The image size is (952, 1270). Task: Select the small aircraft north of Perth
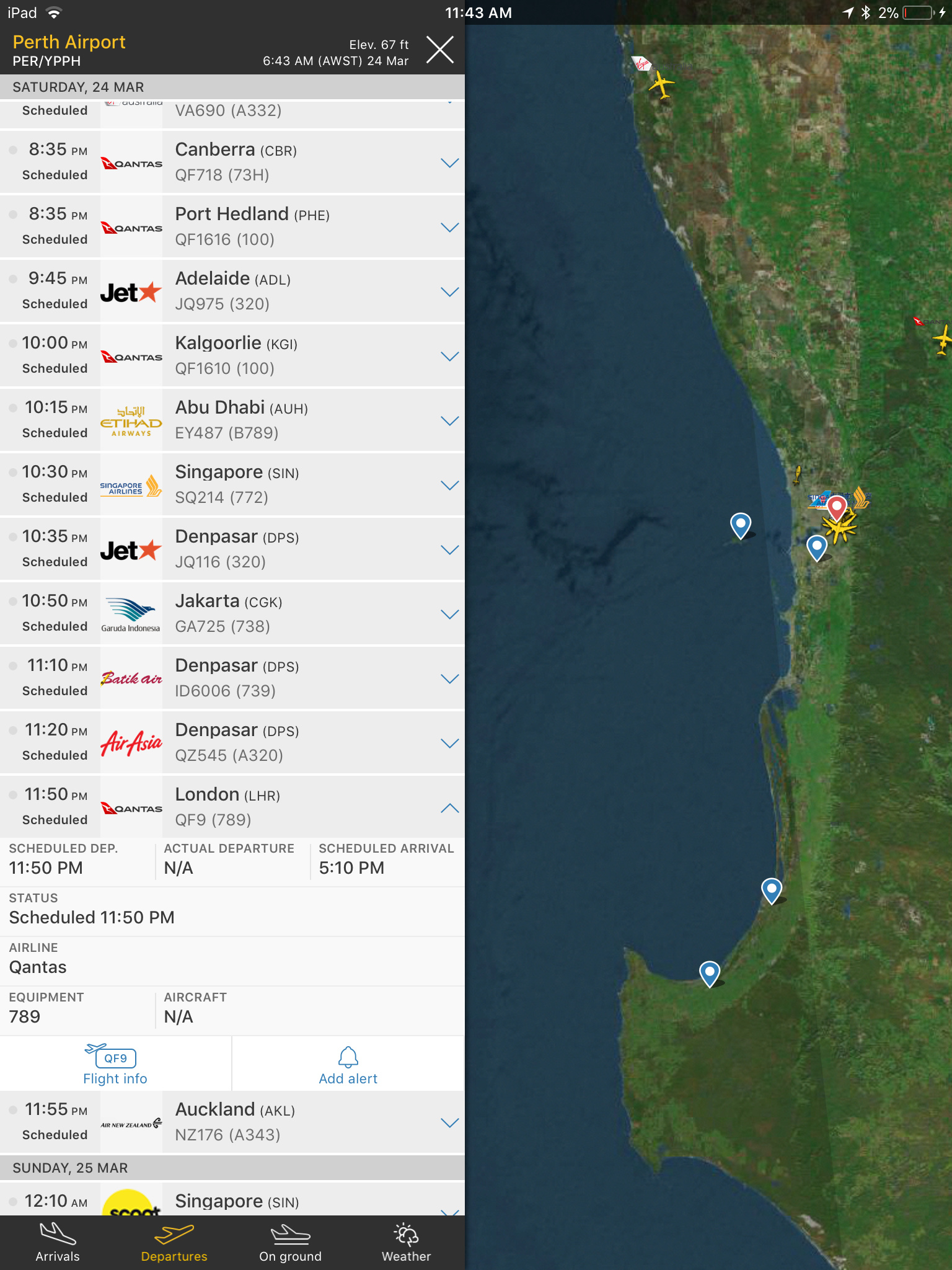(798, 475)
